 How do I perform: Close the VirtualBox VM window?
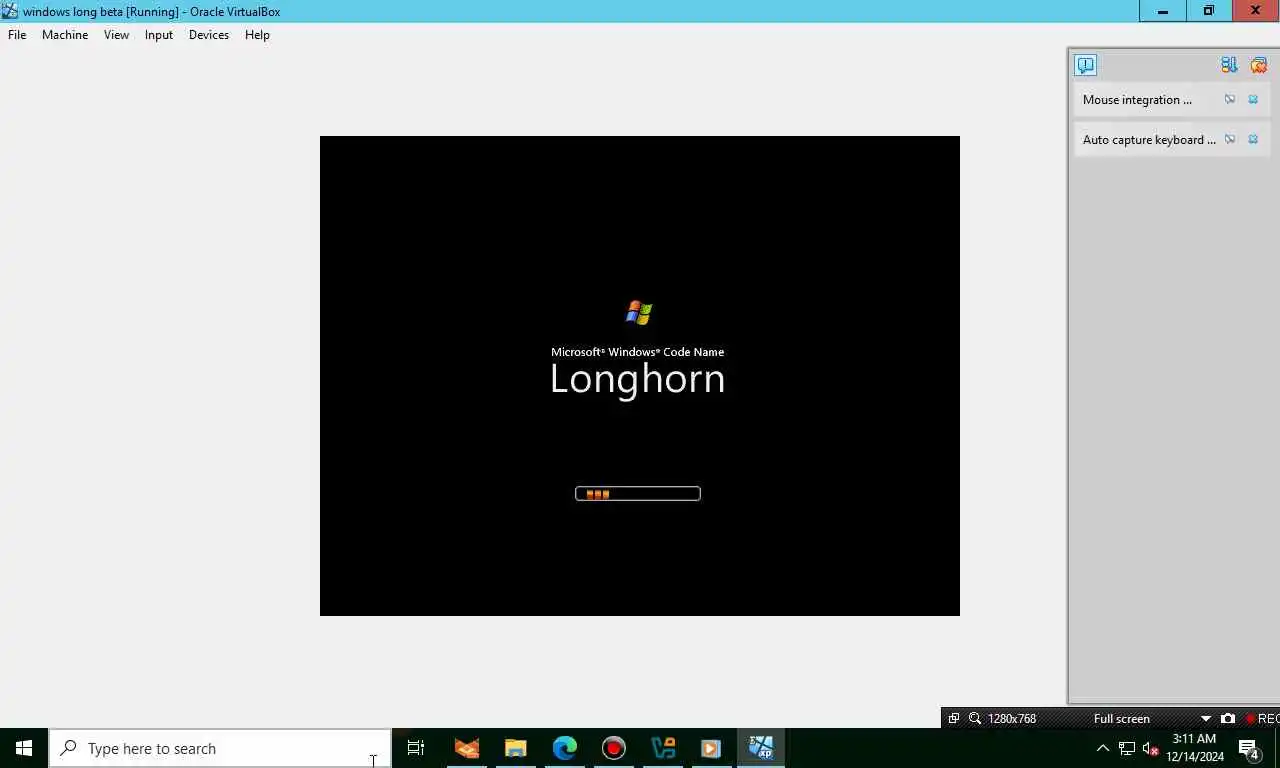[x=1256, y=11]
